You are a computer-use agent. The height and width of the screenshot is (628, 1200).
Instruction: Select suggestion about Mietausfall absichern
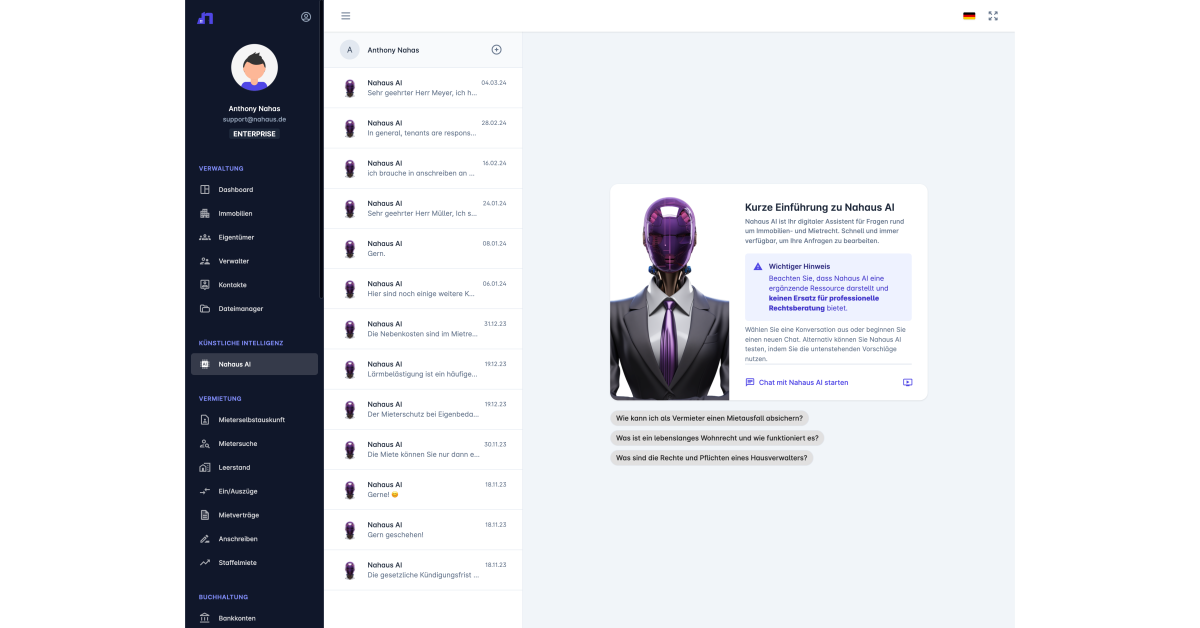pos(710,418)
